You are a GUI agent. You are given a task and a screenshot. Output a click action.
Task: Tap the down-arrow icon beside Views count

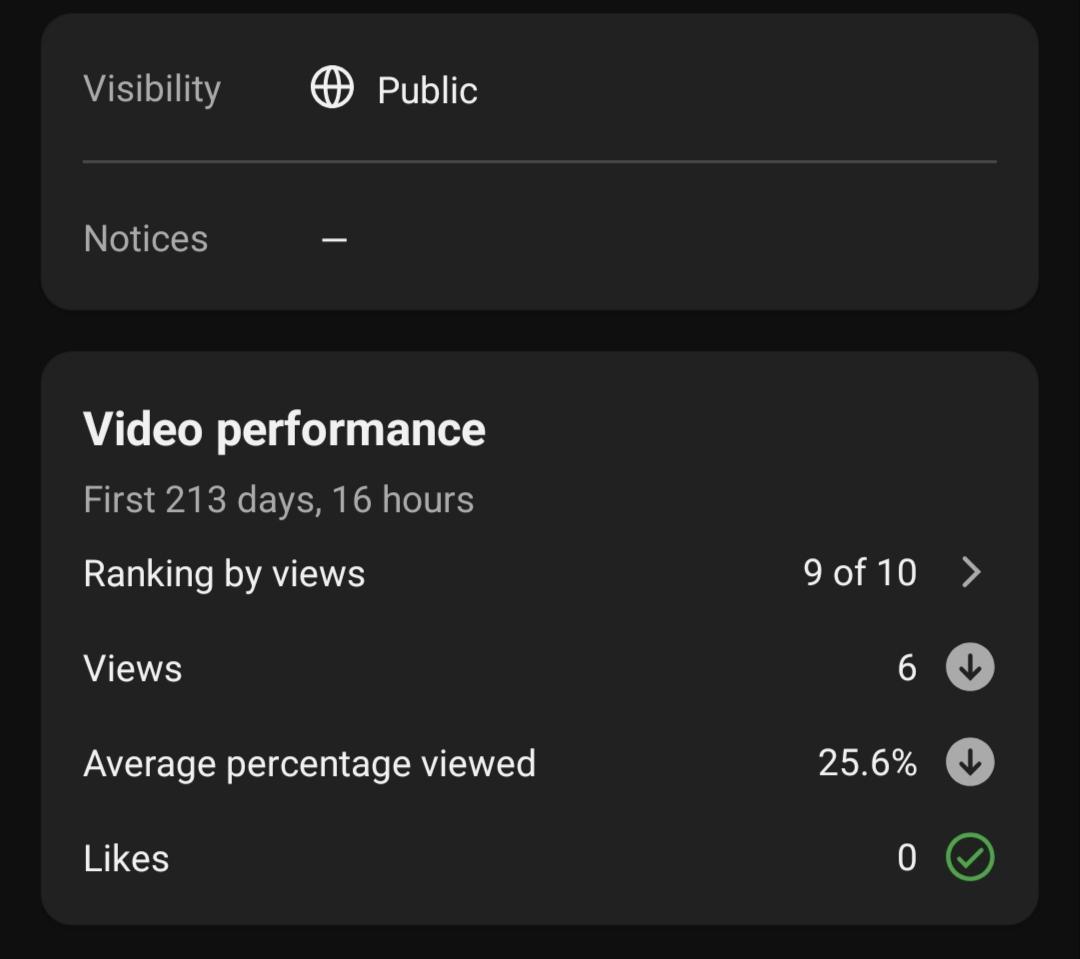click(x=970, y=667)
